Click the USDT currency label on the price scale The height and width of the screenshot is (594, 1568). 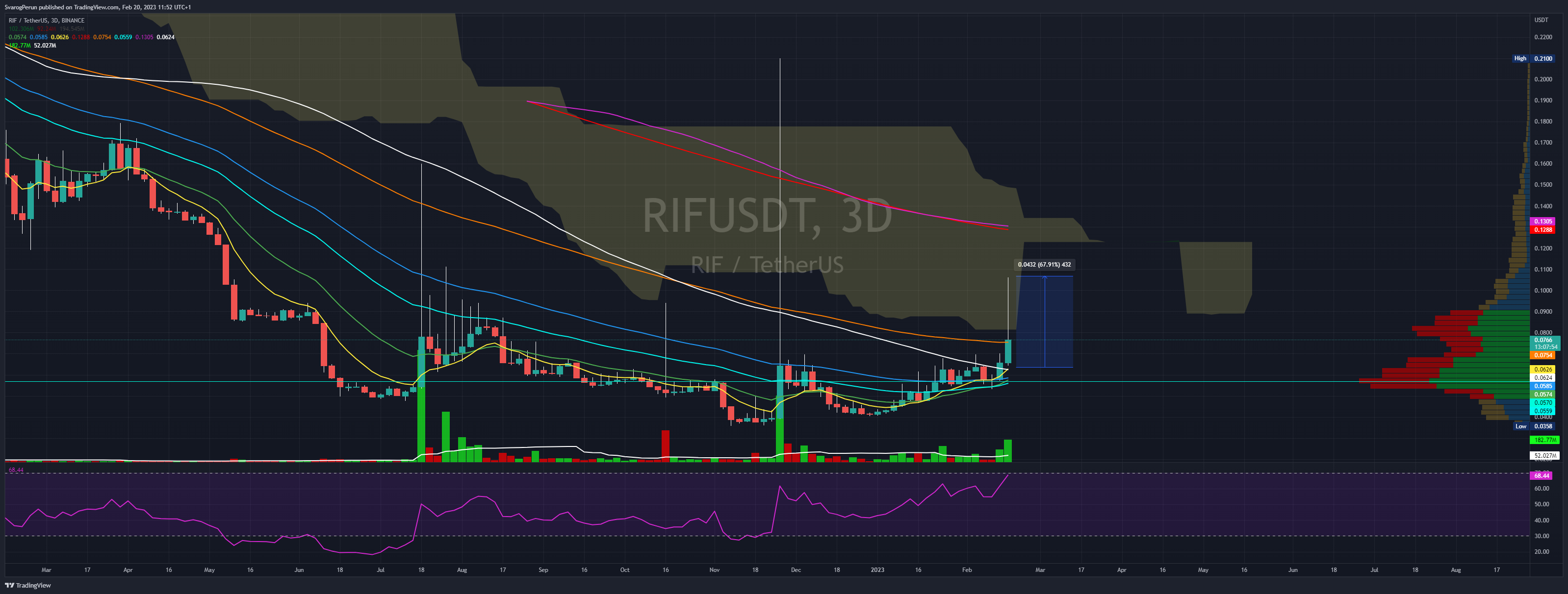[1541, 20]
